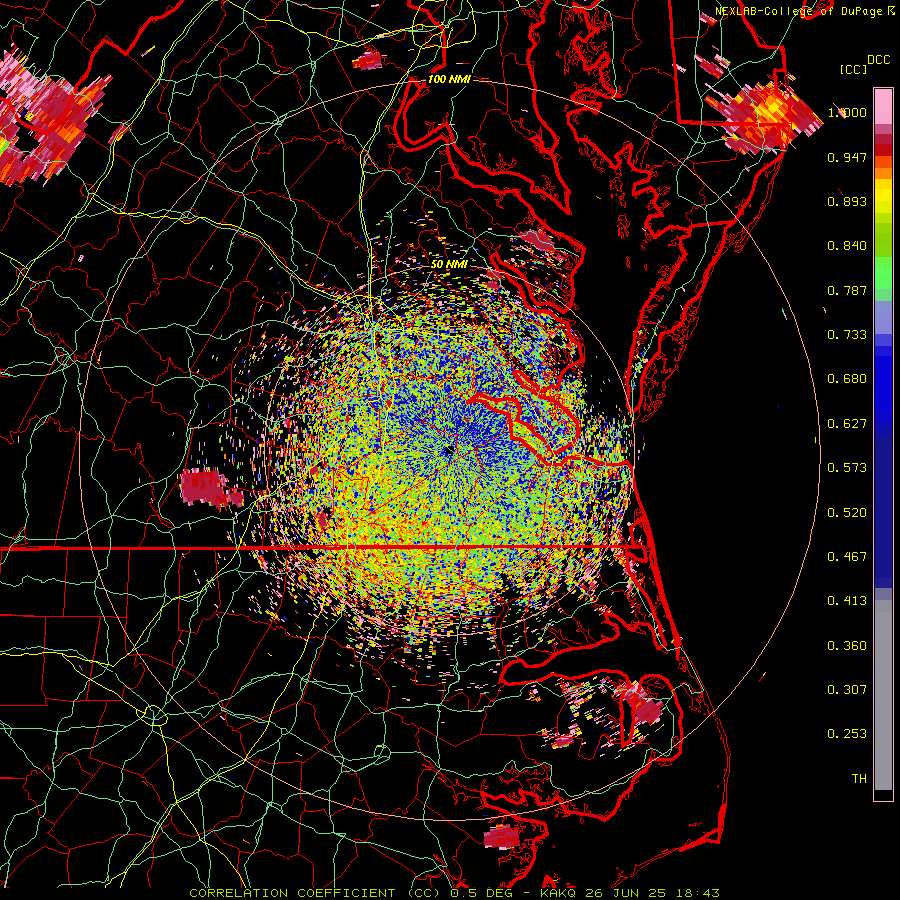Screen dimensions: 900x900
Task: Click the 50 NMI range ring label
Action: point(449,264)
